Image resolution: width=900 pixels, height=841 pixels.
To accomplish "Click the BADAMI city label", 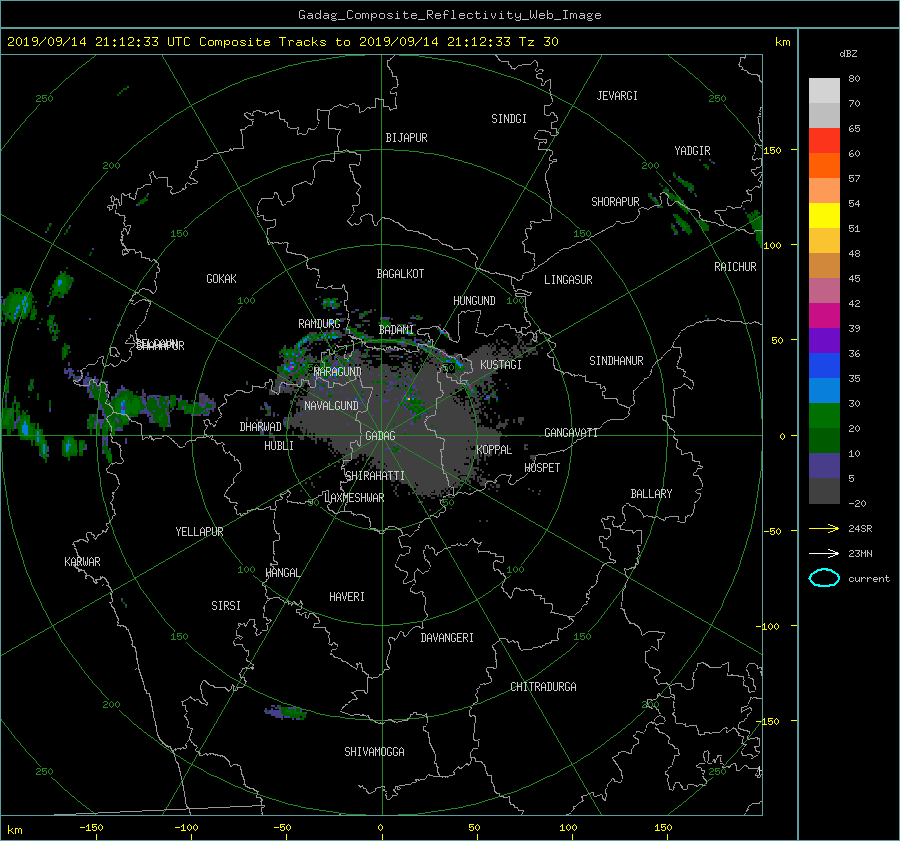I will 396,330.
